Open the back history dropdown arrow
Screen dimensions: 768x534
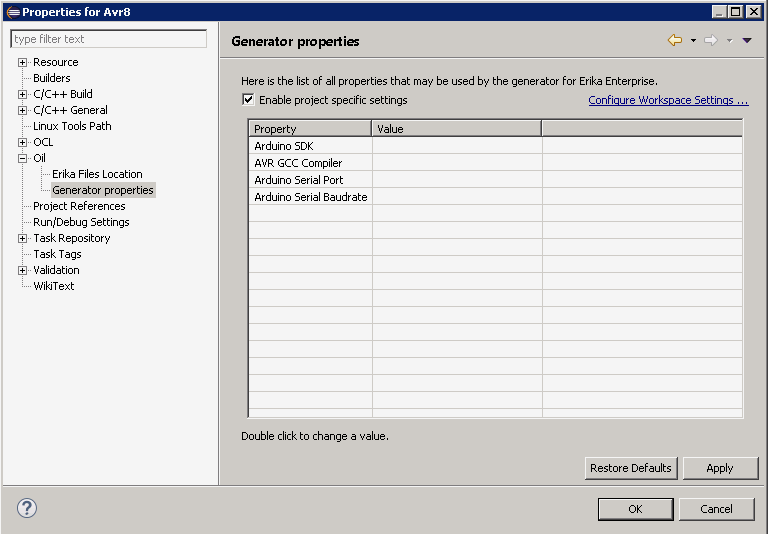[x=693, y=41]
